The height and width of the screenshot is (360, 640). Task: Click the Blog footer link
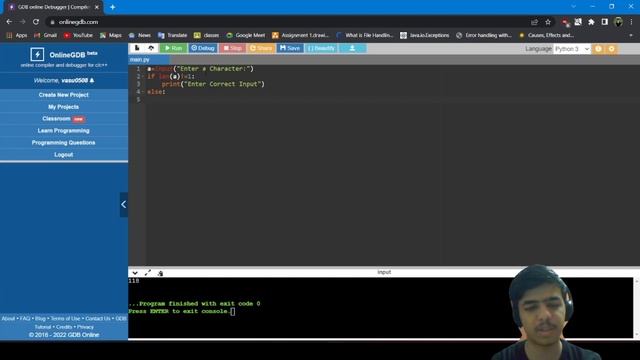[40, 318]
